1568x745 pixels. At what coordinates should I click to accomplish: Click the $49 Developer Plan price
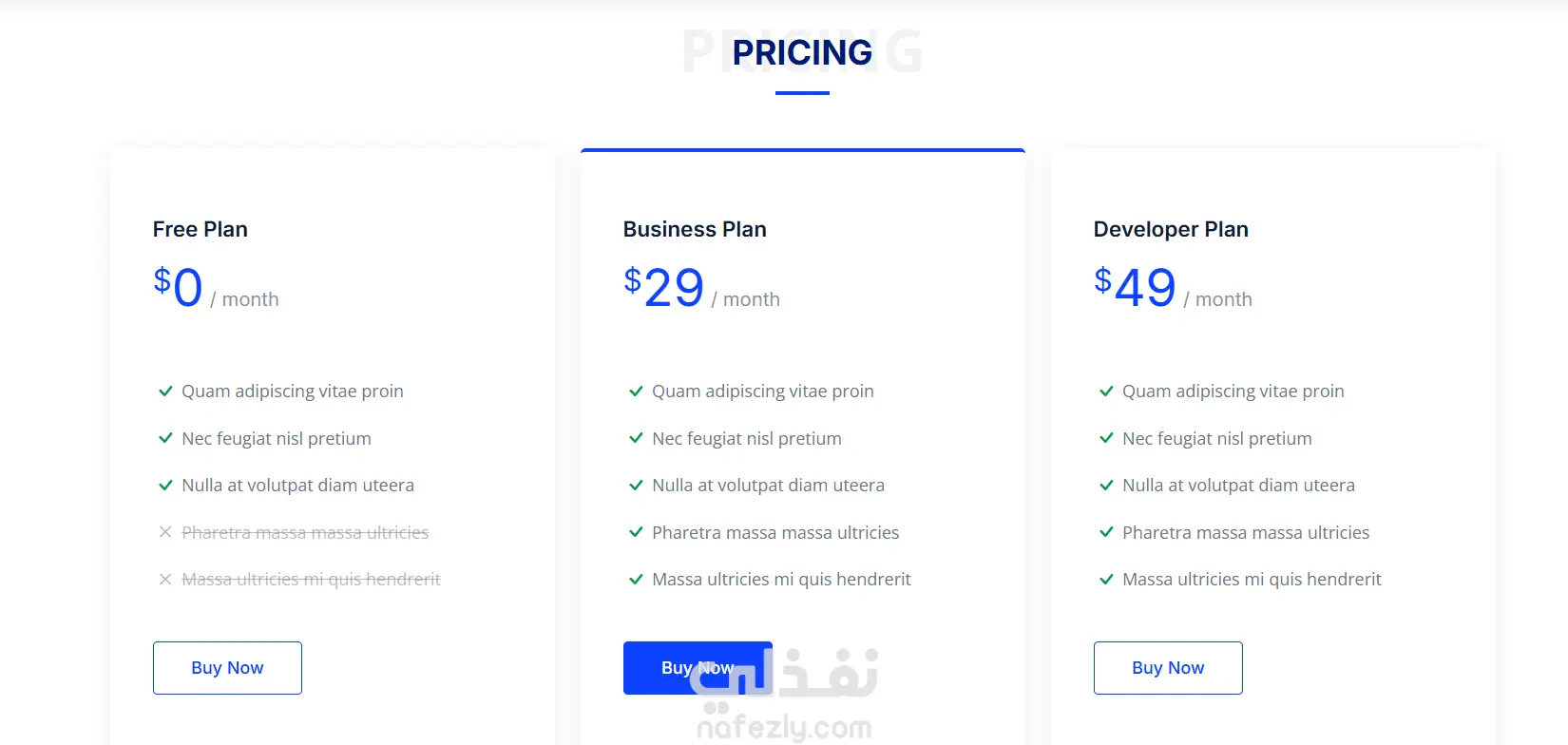[x=1136, y=287]
